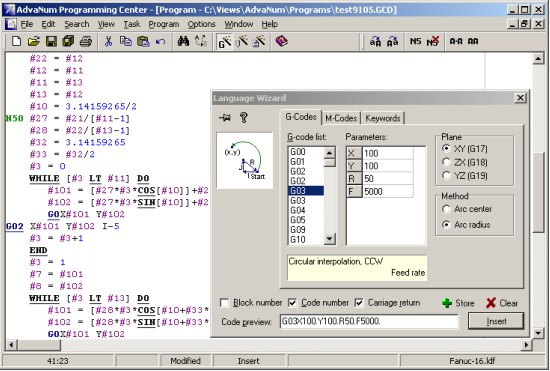This screenshot has width=550, height=371.
Task: Cut the selection with the scissors icon
Action: click(108, 41)
